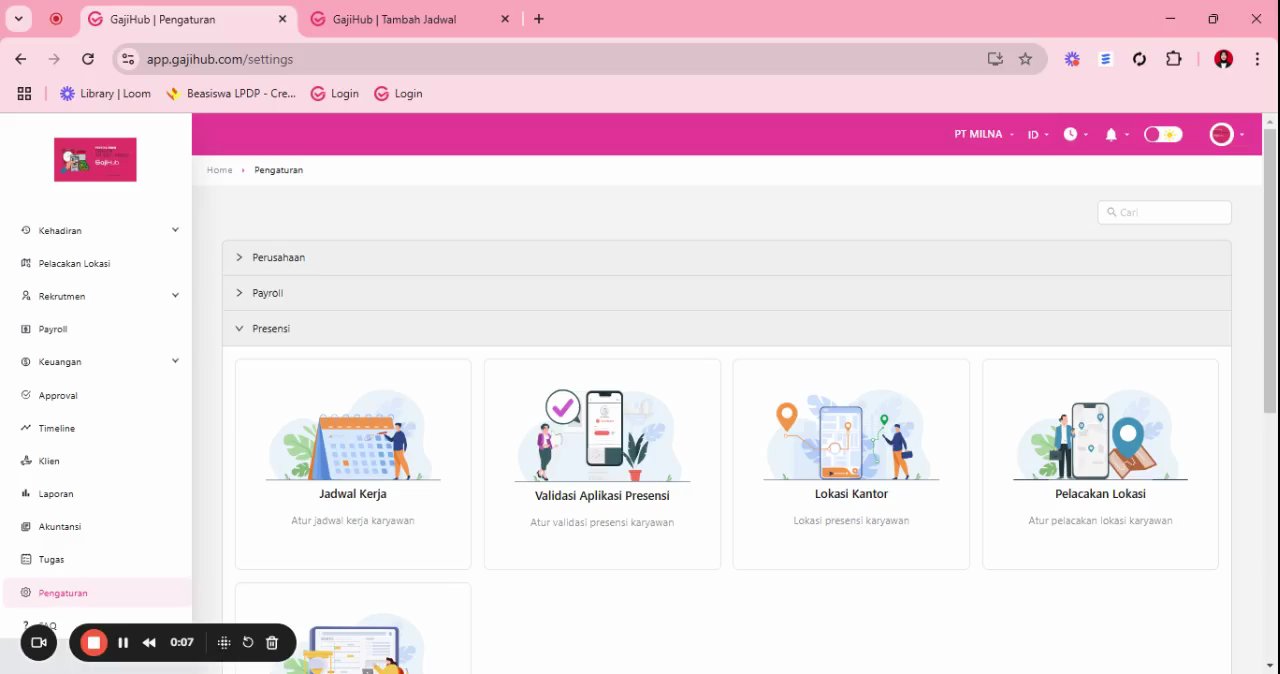Viewport: 1280px width, 674px height.
Task: Bookmark page with star icon
Action: coord(1025,59)
